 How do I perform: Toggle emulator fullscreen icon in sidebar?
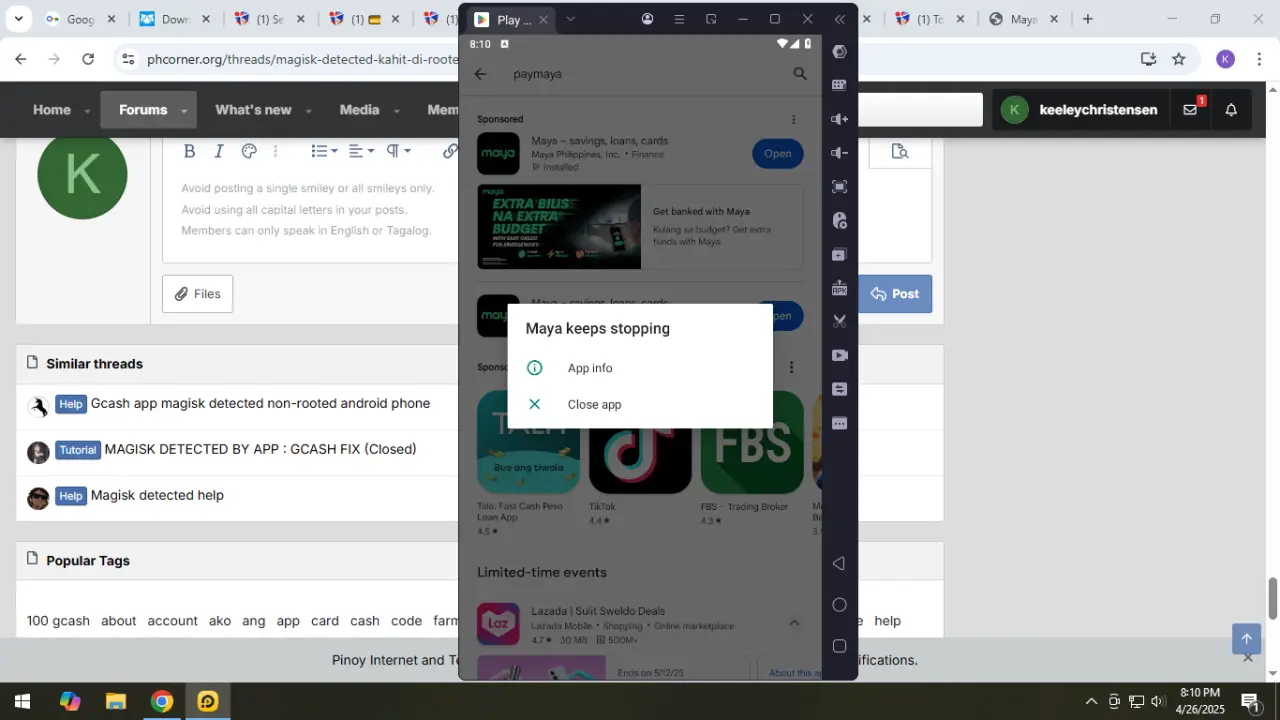pyautogui.click(x=839, y=187)
